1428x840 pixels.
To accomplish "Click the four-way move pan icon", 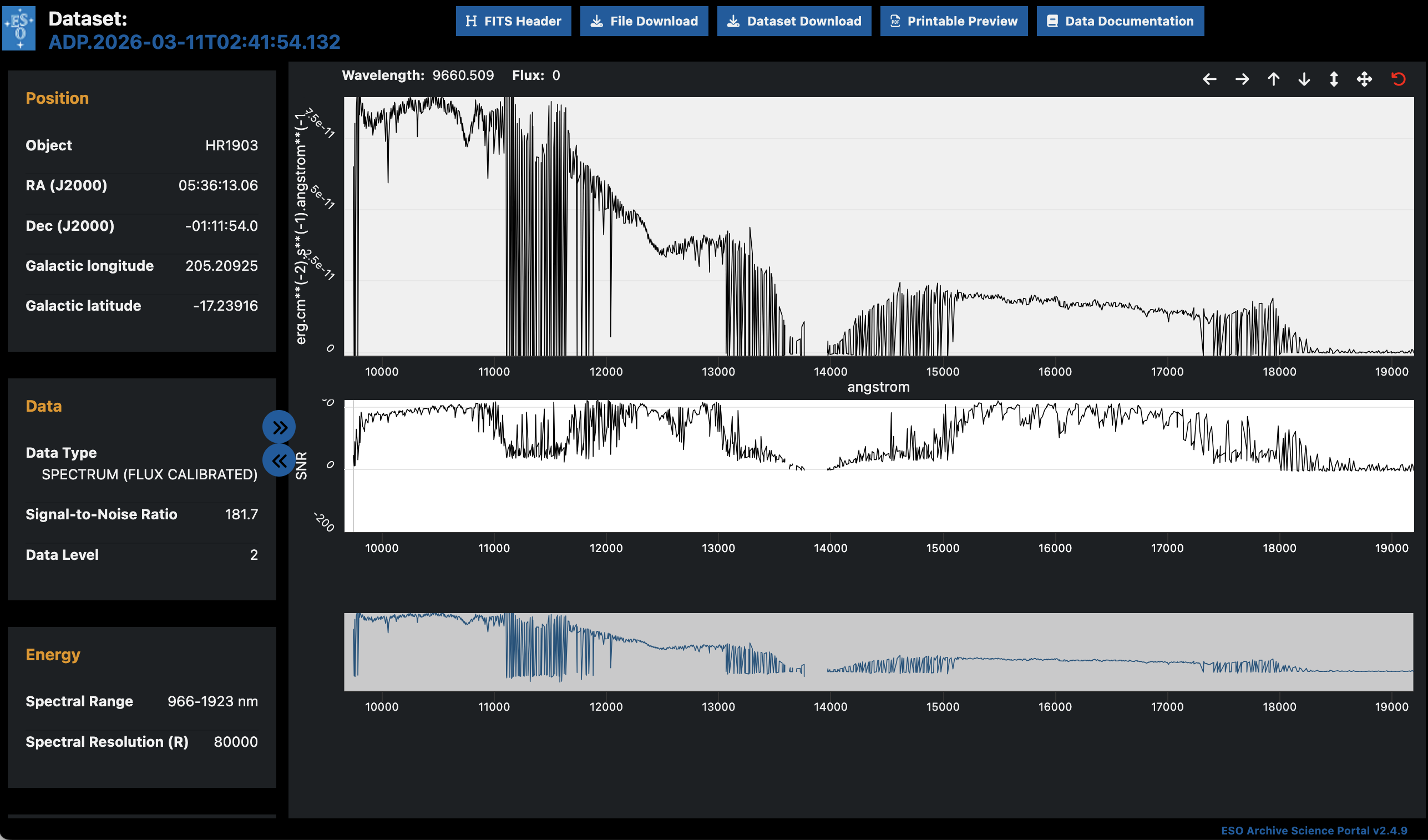I will (x=1365, y=79).
